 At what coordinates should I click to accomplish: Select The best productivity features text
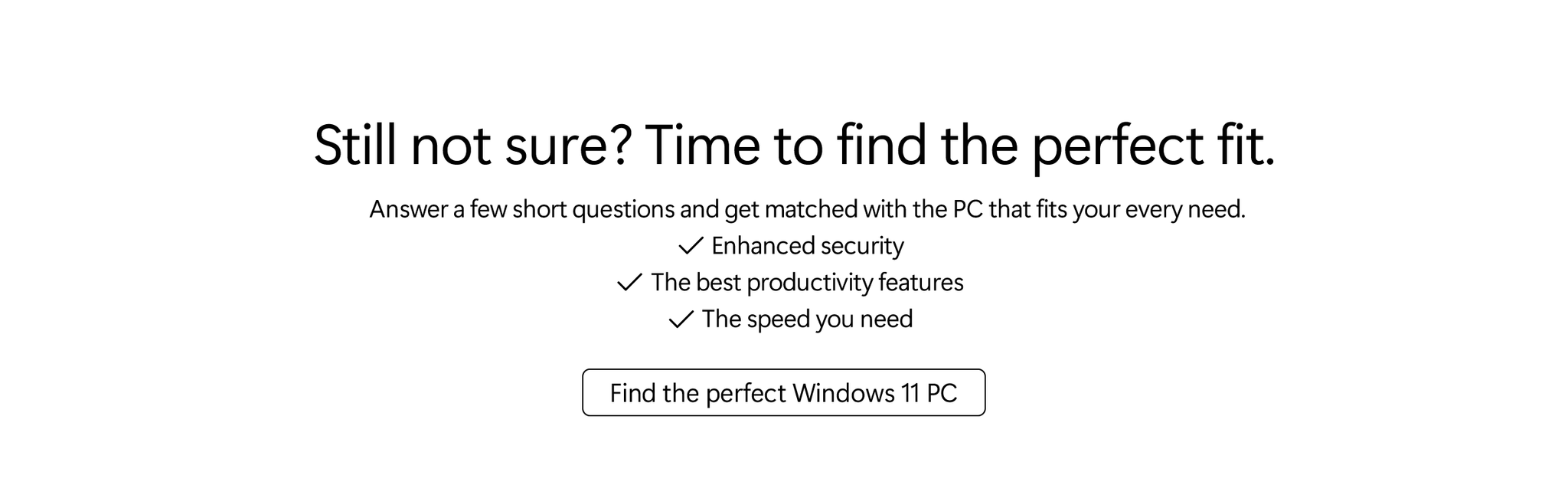pos(807,283)
